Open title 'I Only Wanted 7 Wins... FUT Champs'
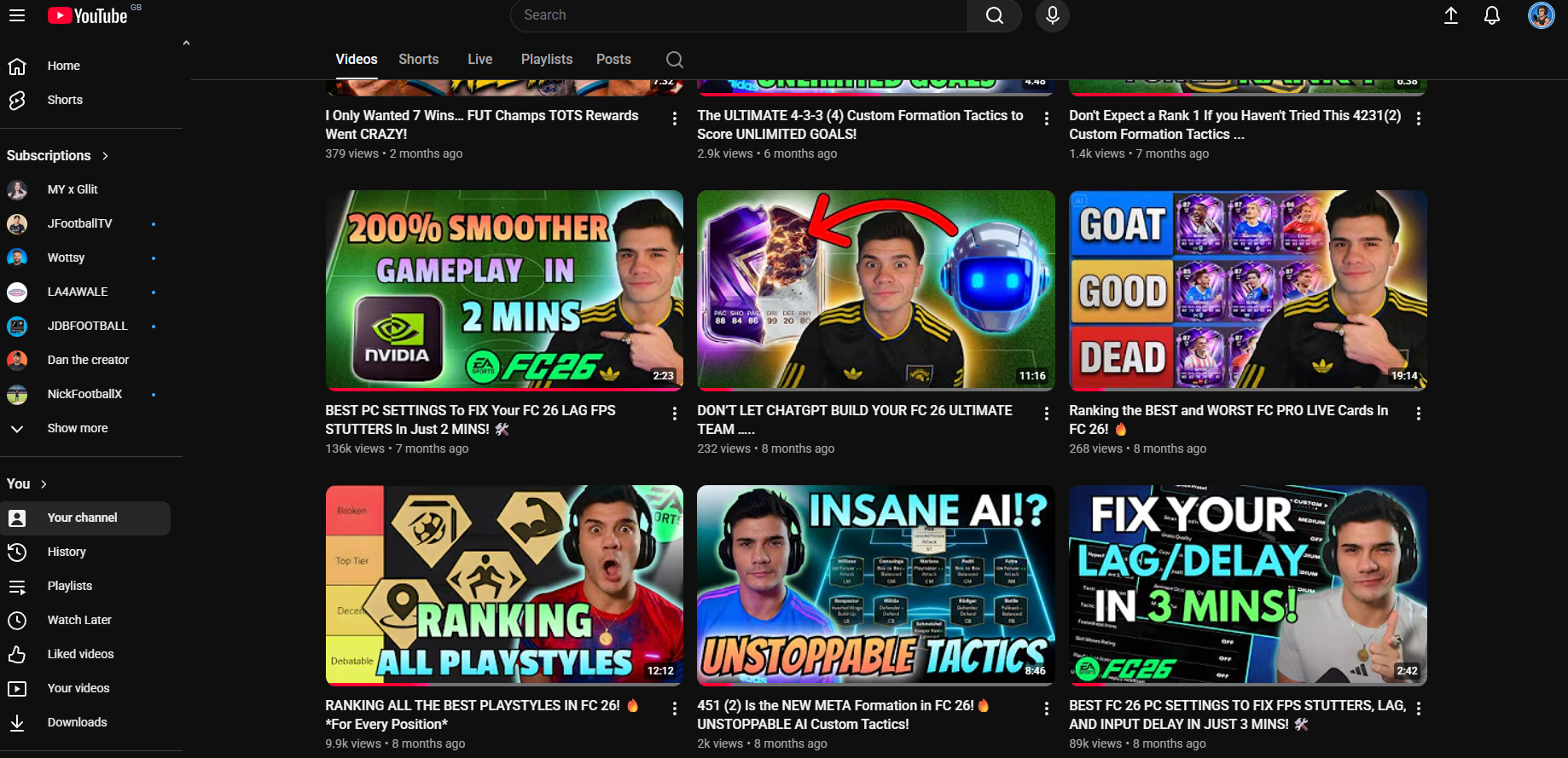The image size is (1568, 758). click(x=482, y=124)
